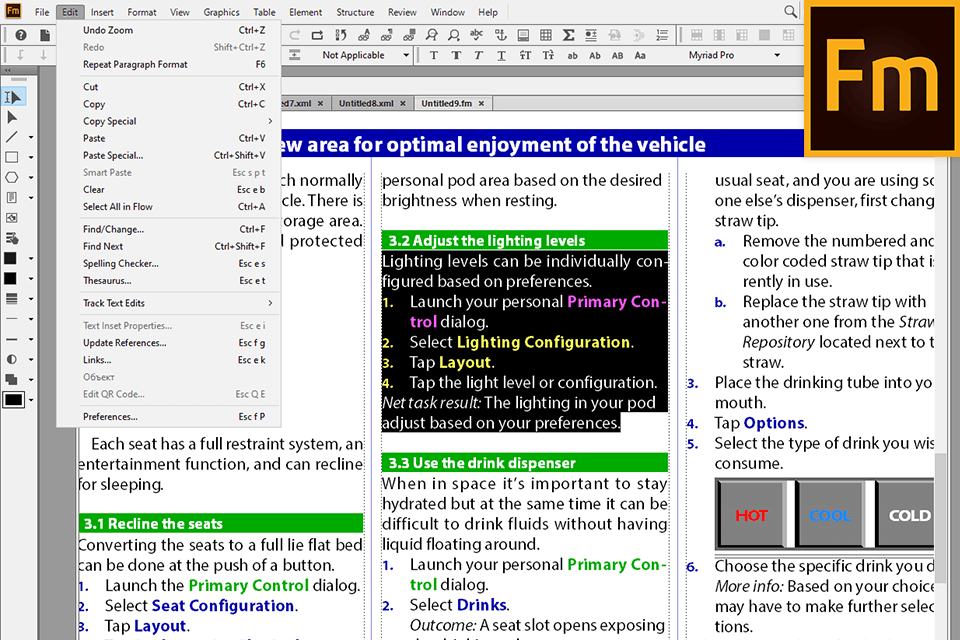Click the numbered list icon

662,35
